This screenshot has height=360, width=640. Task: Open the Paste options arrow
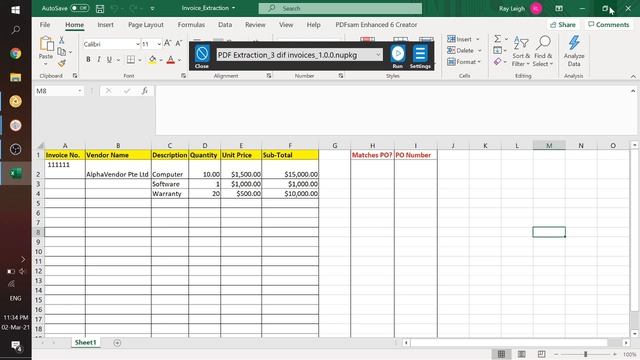pos(46,64)
